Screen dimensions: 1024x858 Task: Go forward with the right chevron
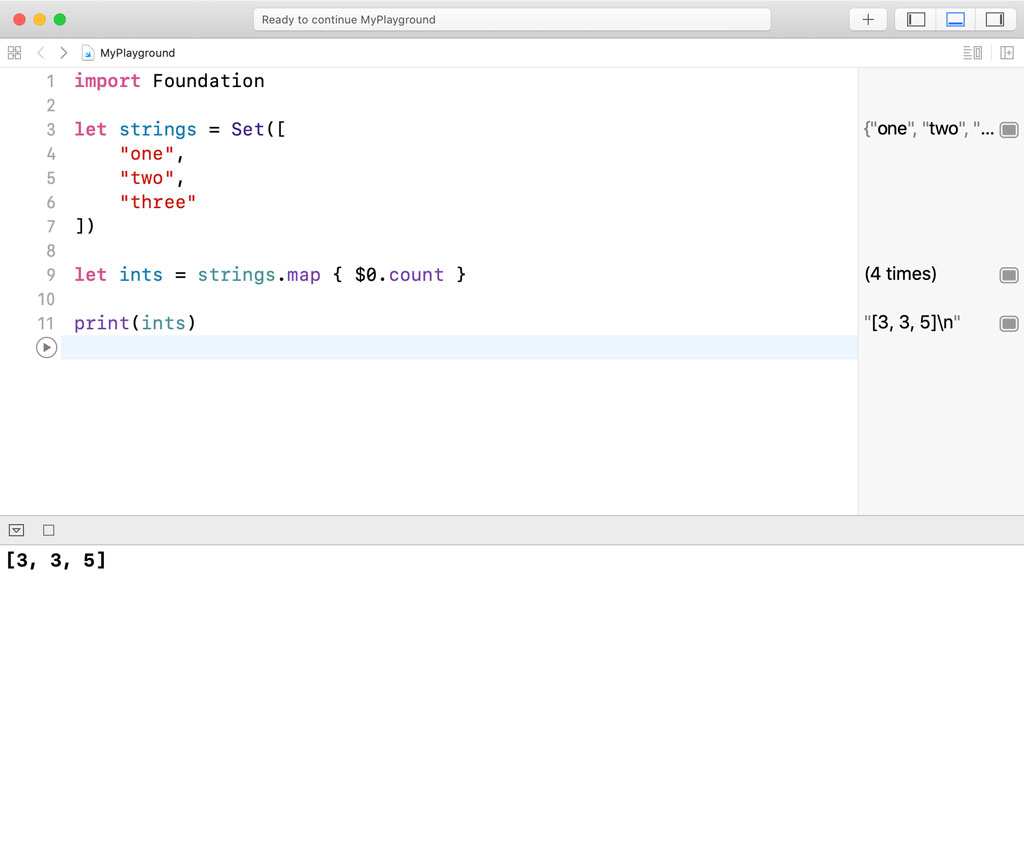[63, 53]
